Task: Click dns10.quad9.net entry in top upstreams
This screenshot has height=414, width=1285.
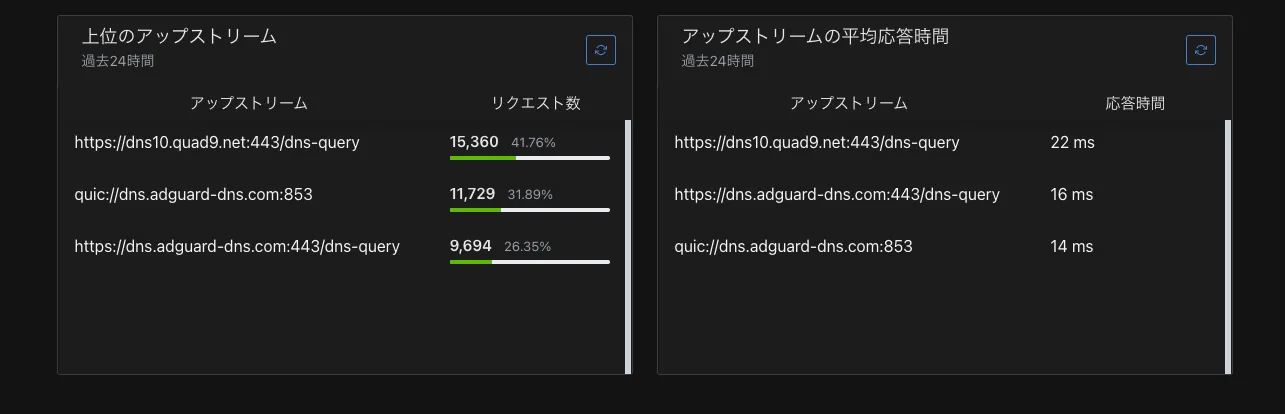Action: [x=217, y=143]
